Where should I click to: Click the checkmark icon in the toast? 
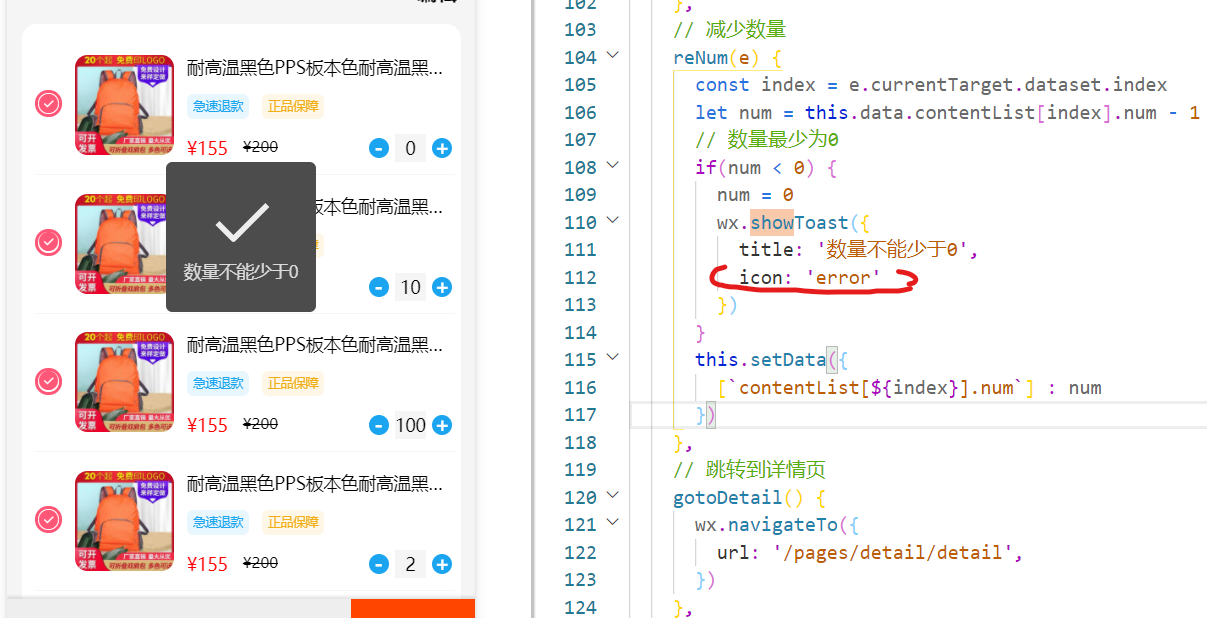click(241, 222)
